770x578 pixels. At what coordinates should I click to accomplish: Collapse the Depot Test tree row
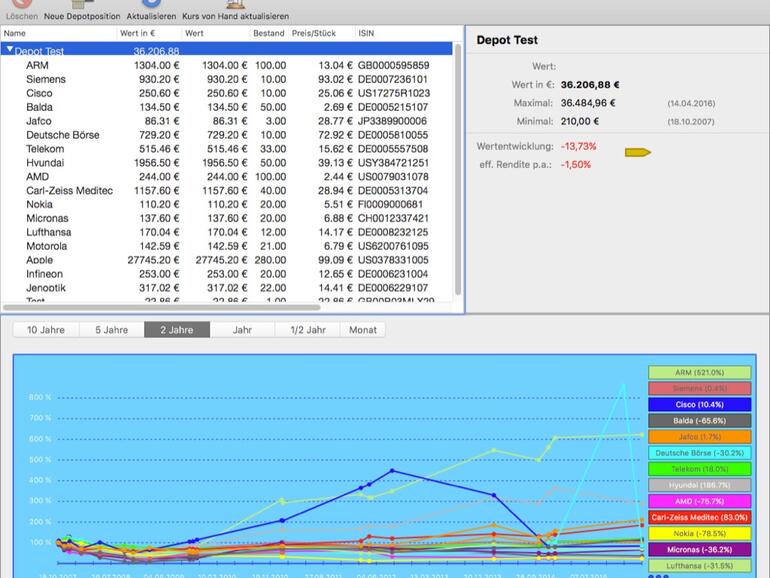point(10,50)
